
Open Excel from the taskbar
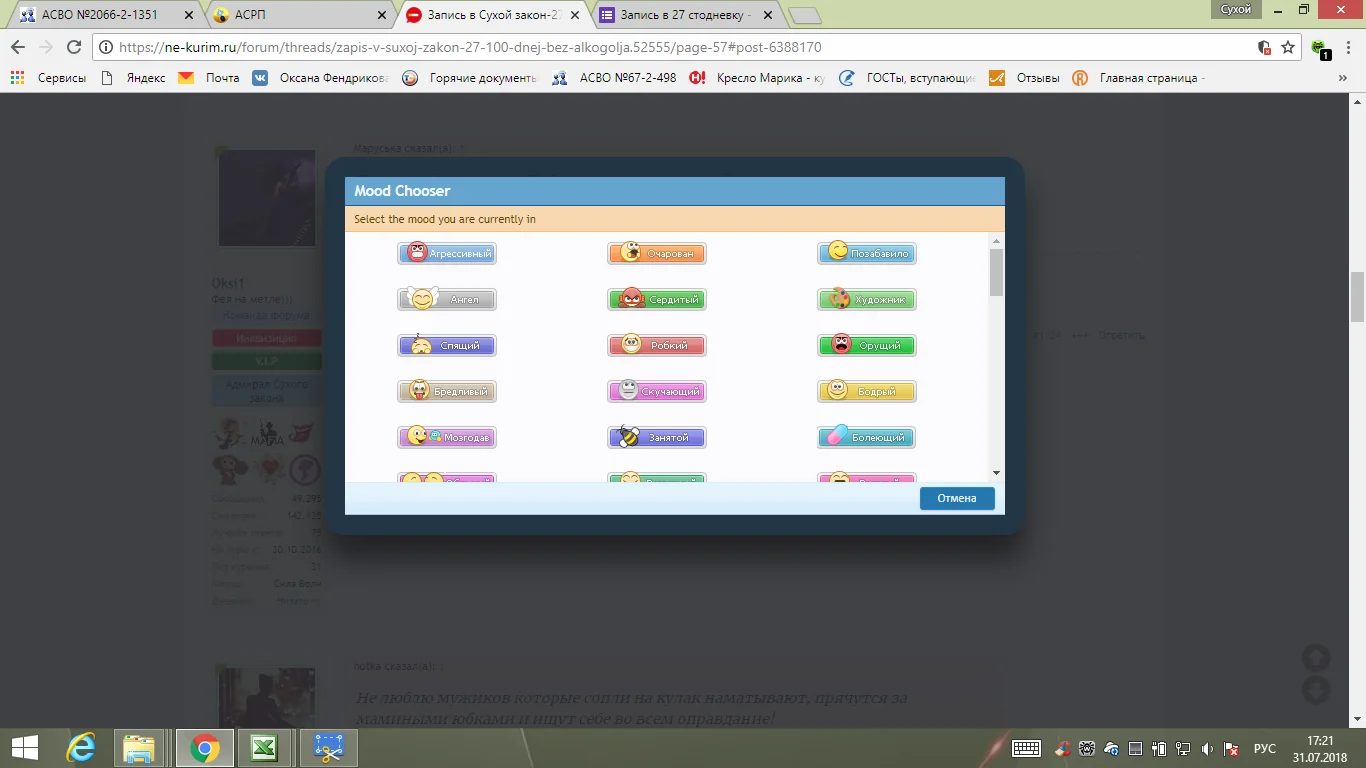coord(263,748)
